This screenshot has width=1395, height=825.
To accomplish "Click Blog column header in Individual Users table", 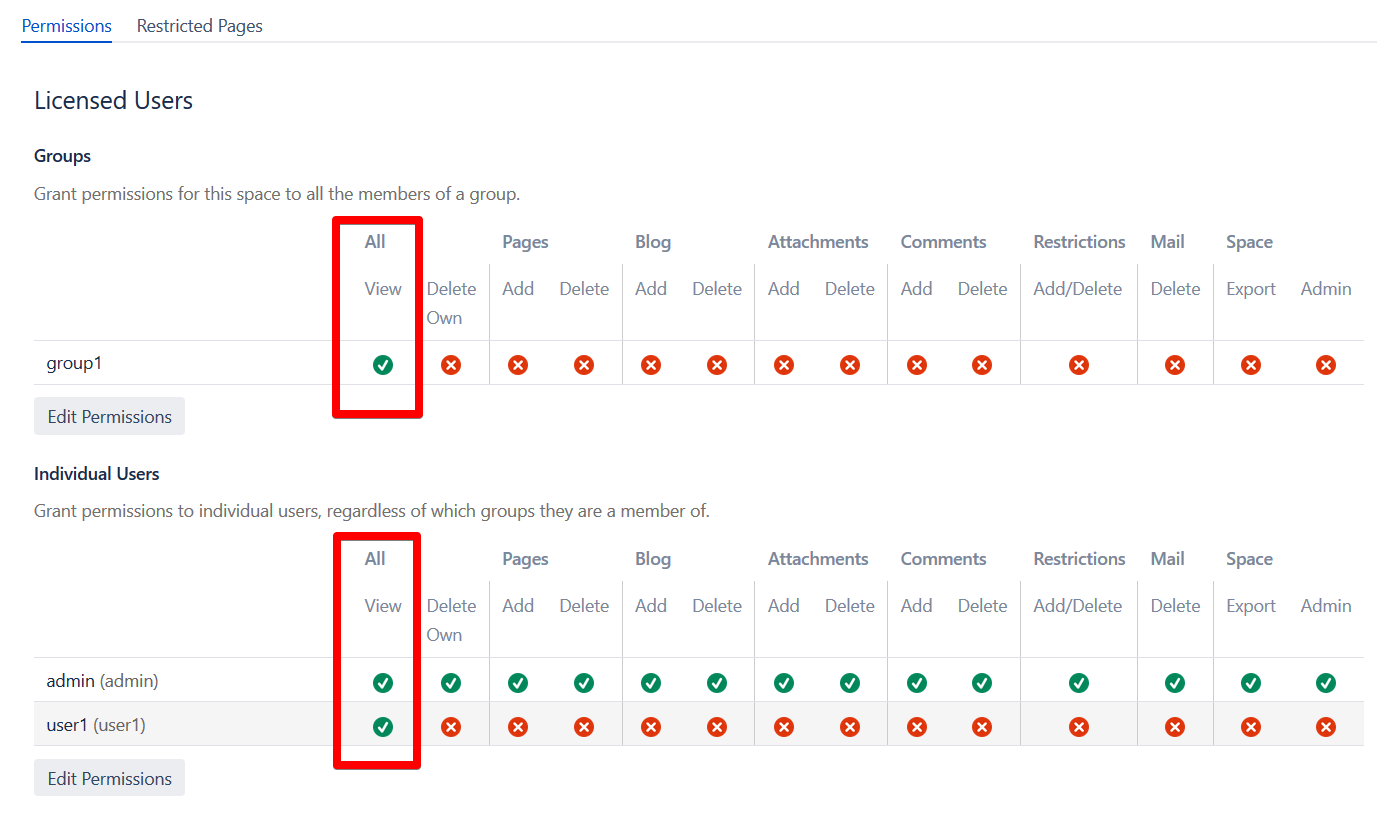I will click(x=653, y=559).
